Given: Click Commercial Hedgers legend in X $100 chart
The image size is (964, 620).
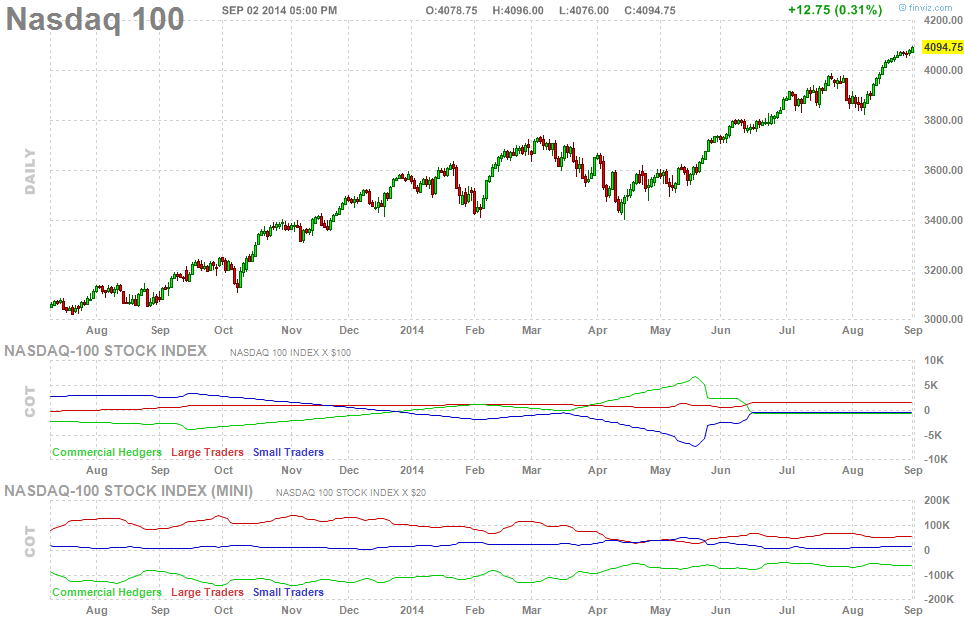Looking at the screenshot, I should pos(107,452).
